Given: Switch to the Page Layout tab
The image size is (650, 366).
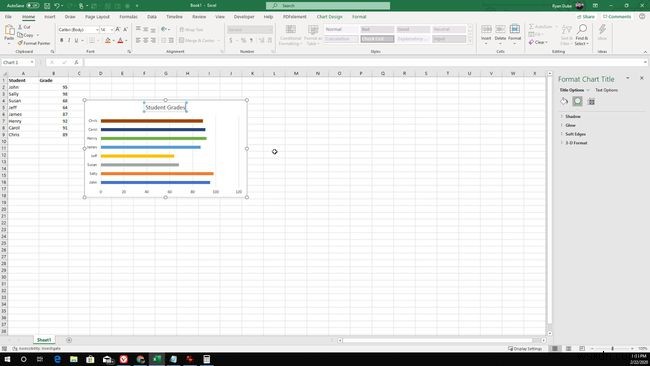Looking at the screenshot, I should click(x=97, y=17).
